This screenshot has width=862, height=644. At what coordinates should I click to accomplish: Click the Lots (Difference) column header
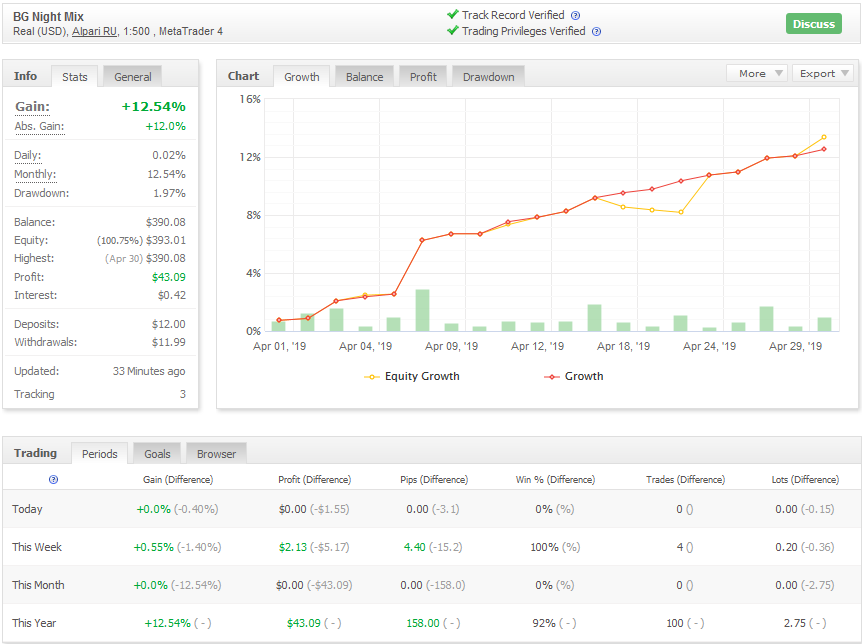805,480
